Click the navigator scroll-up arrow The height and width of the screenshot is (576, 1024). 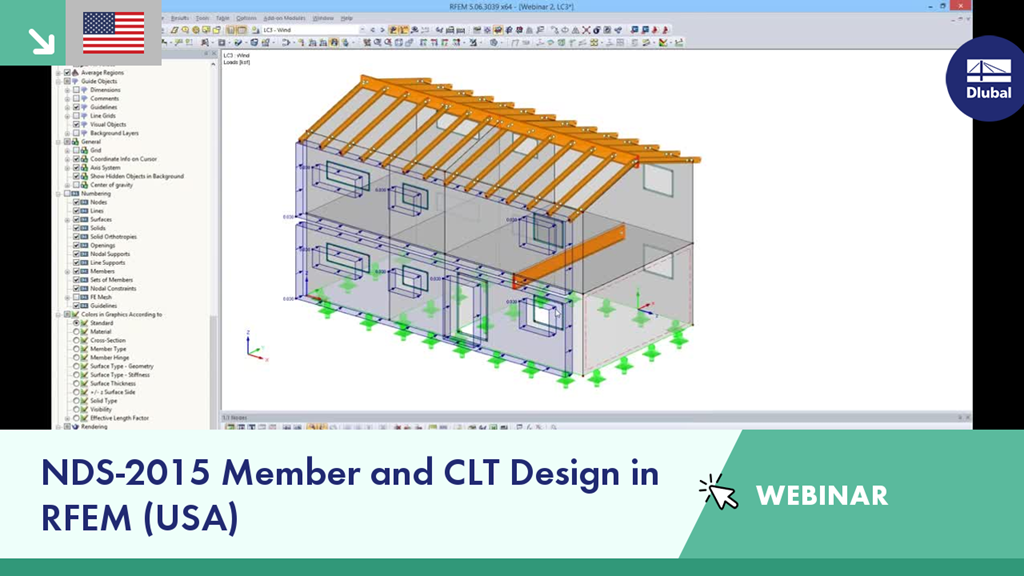click(x=213, y=65)
